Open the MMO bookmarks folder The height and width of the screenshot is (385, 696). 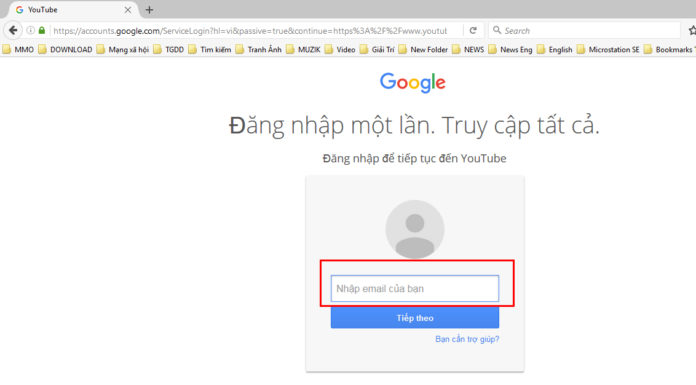[18, 49]
